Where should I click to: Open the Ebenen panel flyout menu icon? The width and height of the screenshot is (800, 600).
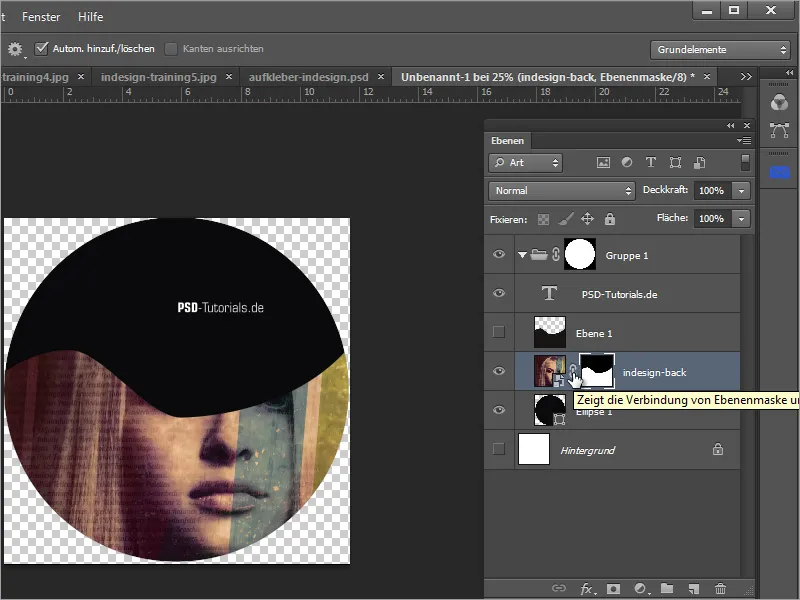[744, 140]
